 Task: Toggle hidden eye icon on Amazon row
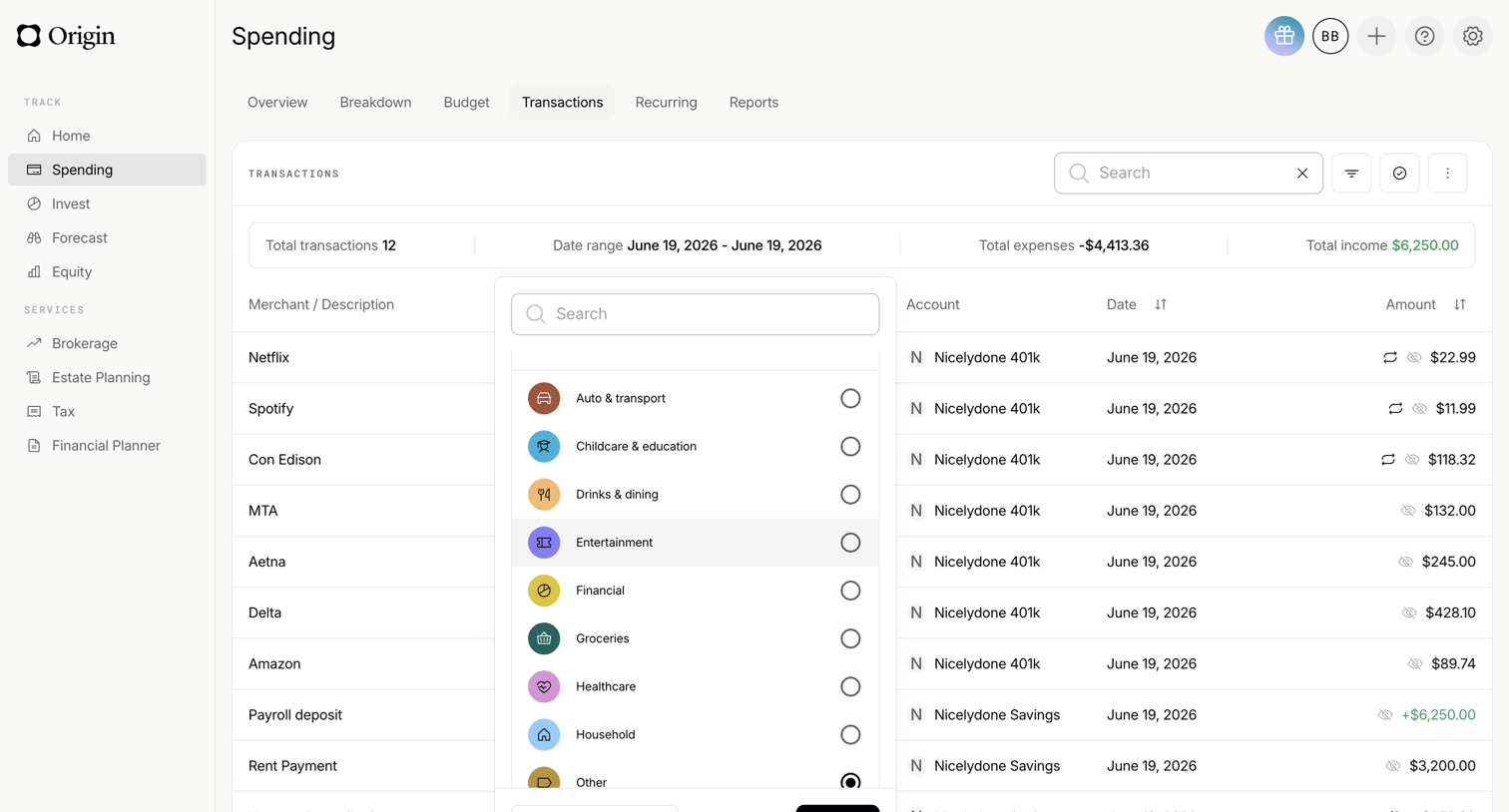(1415, 663)
